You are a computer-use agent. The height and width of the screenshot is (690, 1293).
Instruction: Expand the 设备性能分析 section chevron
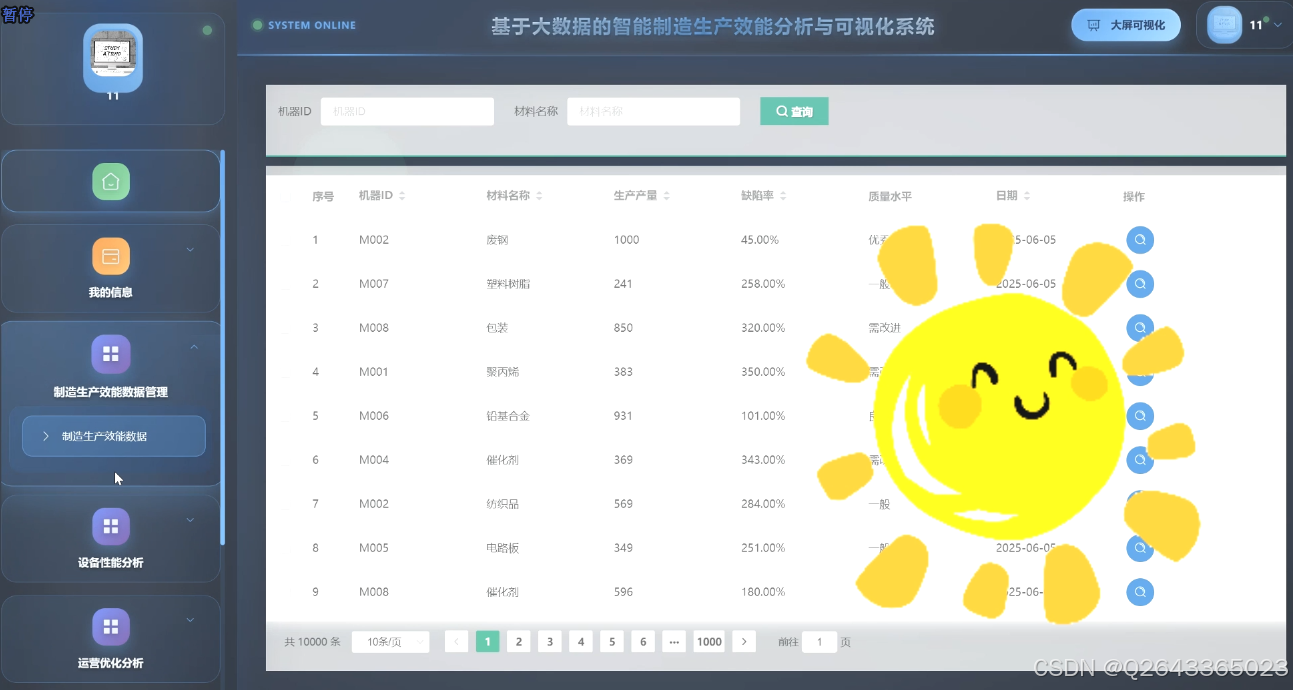190,519
